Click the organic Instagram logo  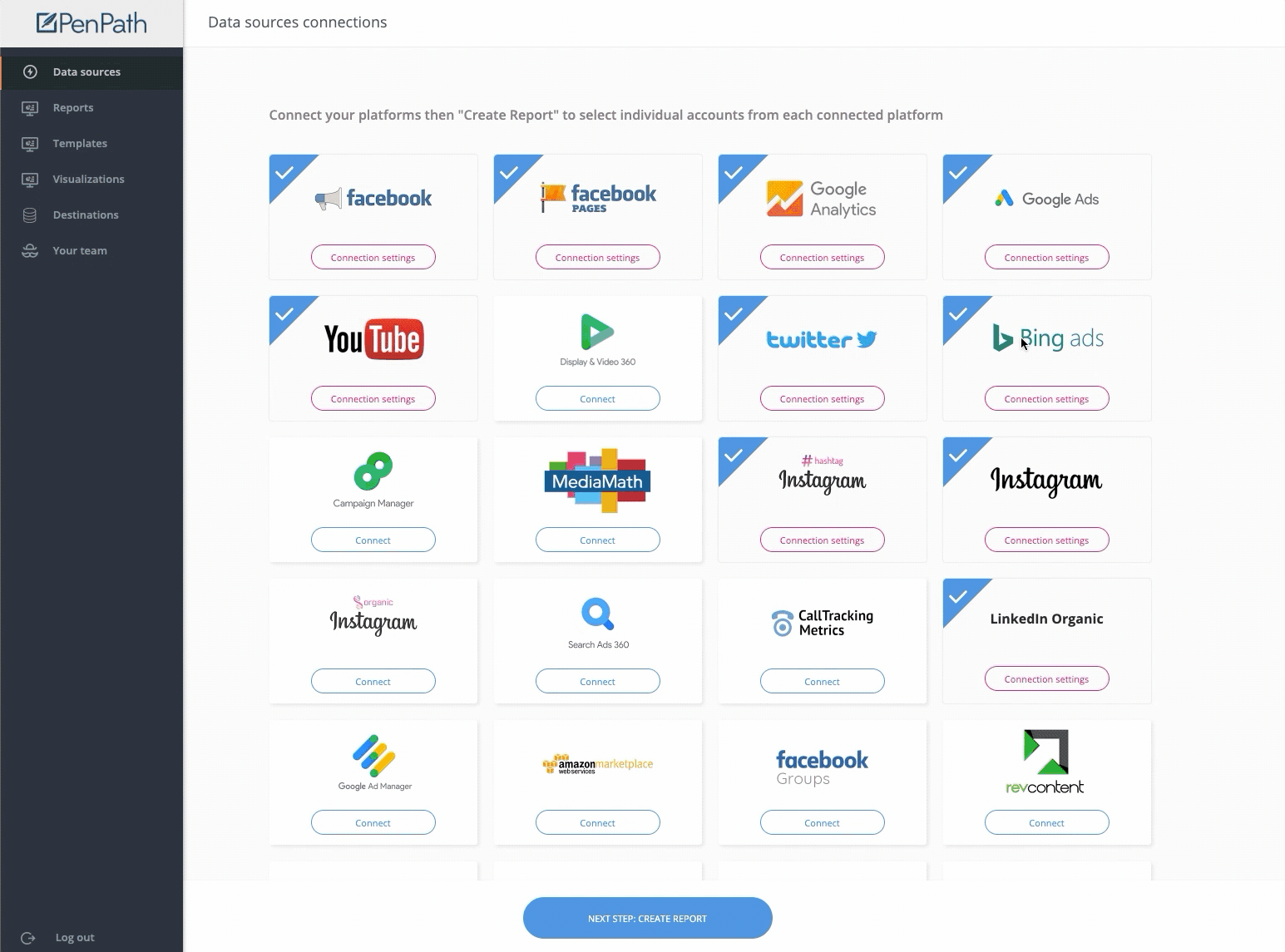coord(373,616)
